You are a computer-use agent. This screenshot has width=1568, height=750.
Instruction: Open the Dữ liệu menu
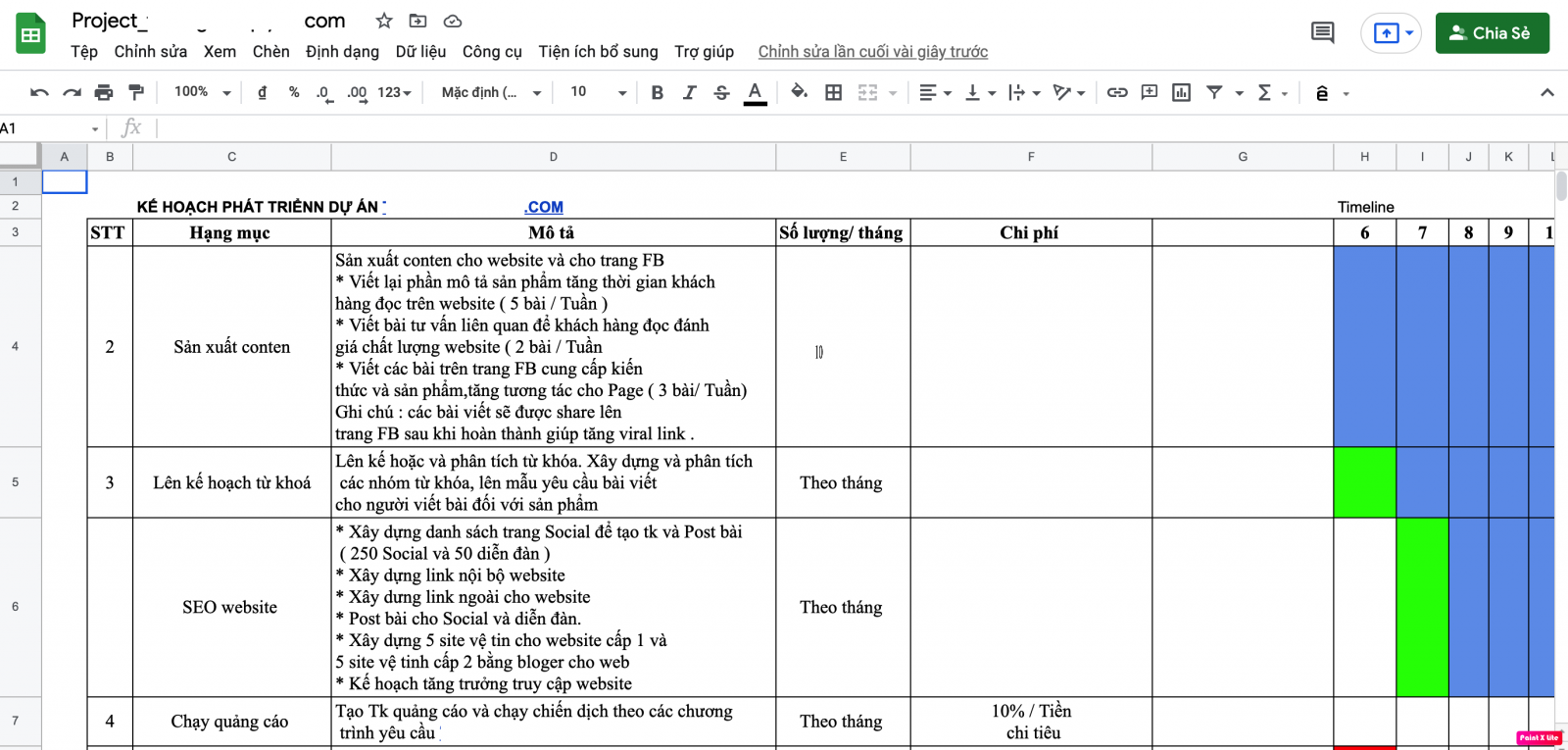click(x=420, y=51)
